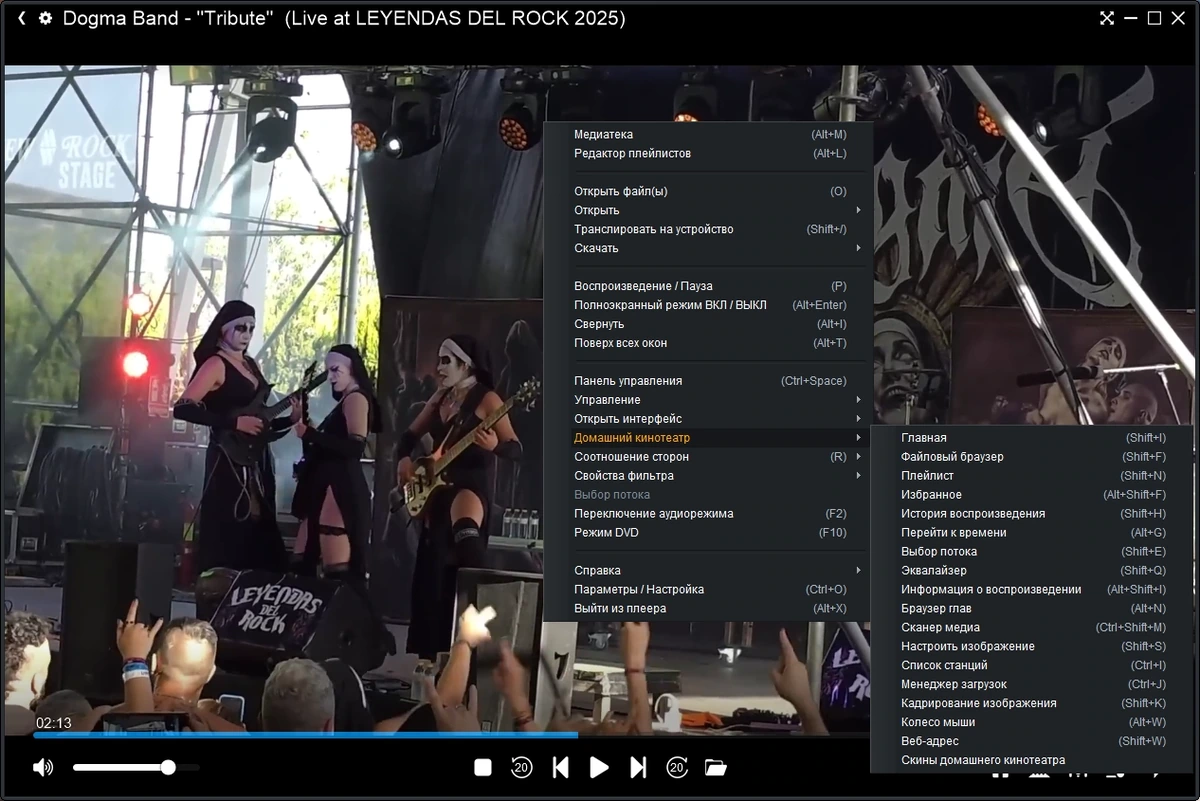Skip to the next track
Screen dimensions: 1200x801
[638, 767]
